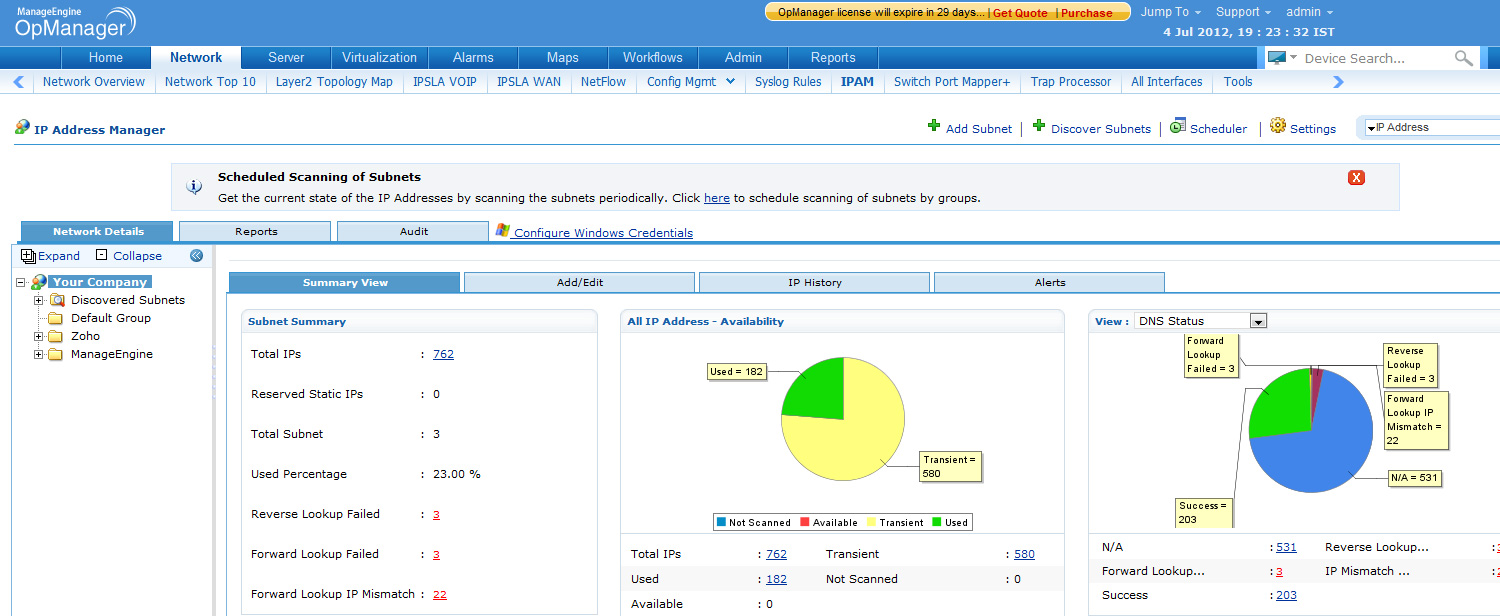Screen dimensions: 1500x616
Task: Click the Total IPs 762 link
Action: click(443, 354)
